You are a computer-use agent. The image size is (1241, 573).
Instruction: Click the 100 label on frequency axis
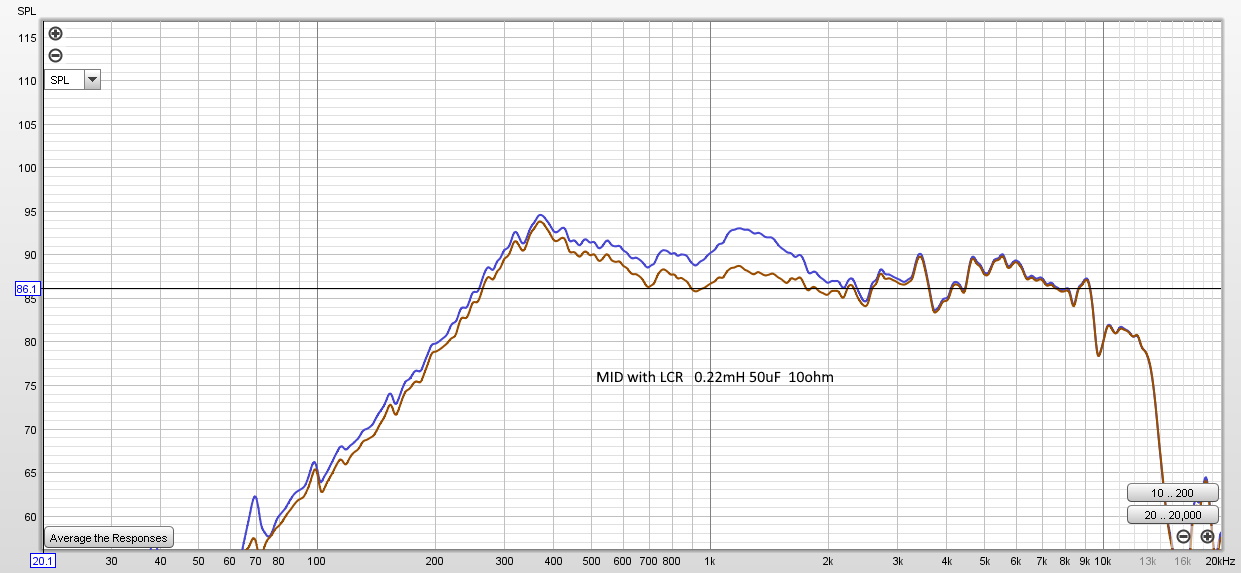tap(317, 561)
